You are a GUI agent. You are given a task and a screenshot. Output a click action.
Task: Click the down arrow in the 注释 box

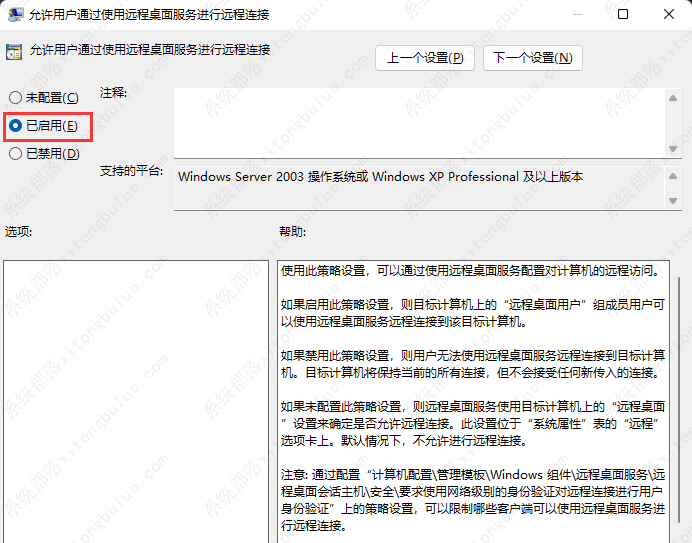672,148
